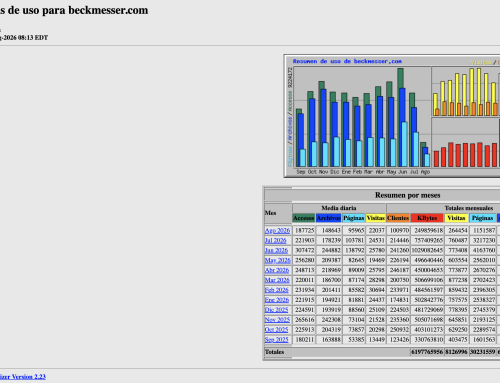Click the green Accesos column header
The image size is (500, 383).
[304, 218]
